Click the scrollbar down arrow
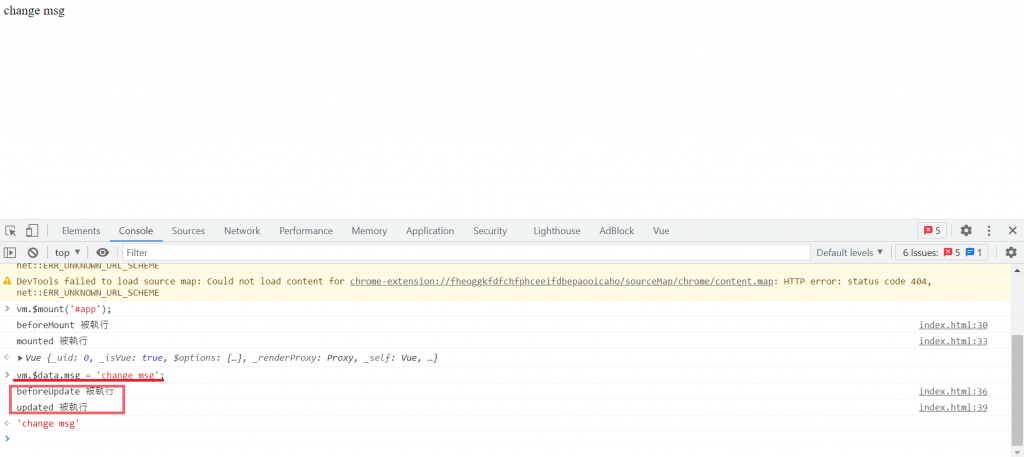1024x457 pixels. pyautogui.click(x=1017, y=452)
